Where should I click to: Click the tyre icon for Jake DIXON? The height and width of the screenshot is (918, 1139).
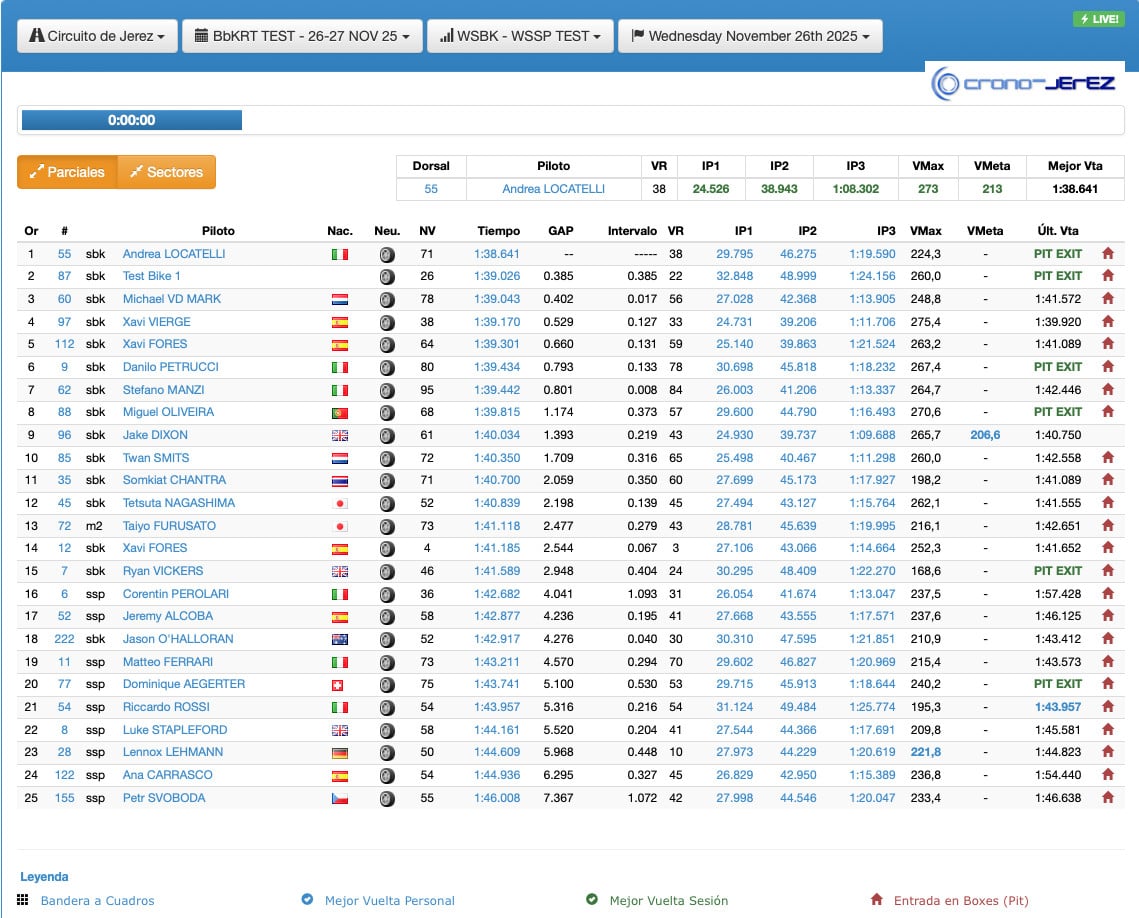(386, 436)
